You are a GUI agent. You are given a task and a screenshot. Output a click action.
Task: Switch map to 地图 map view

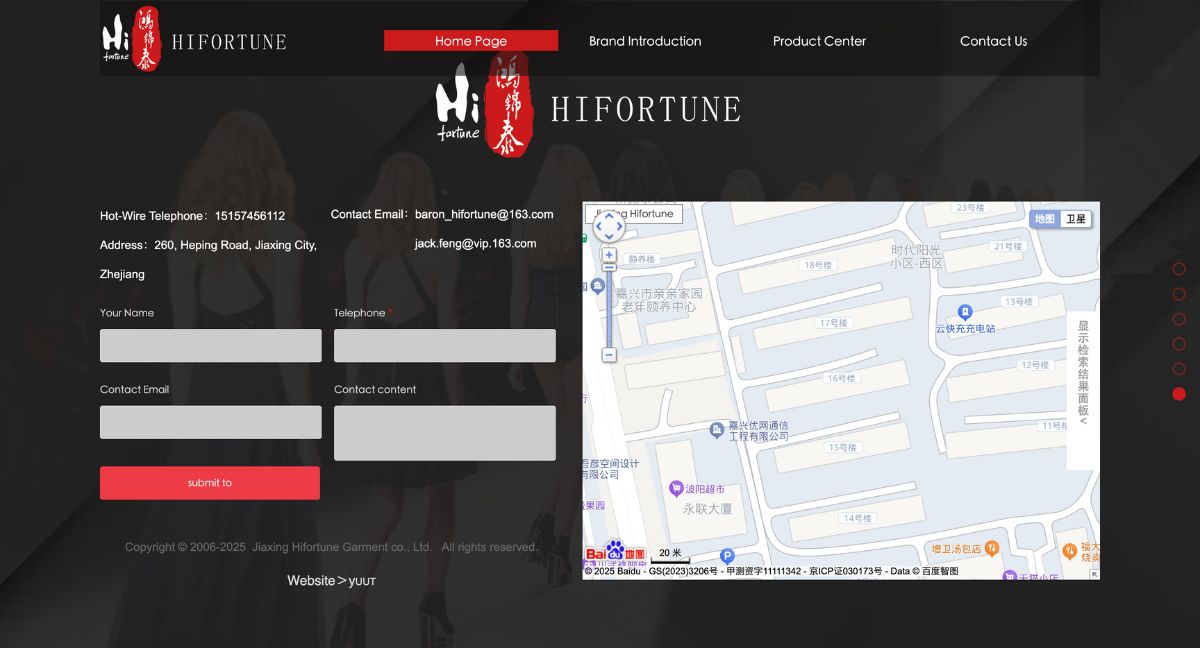(x=1045, y=219)
